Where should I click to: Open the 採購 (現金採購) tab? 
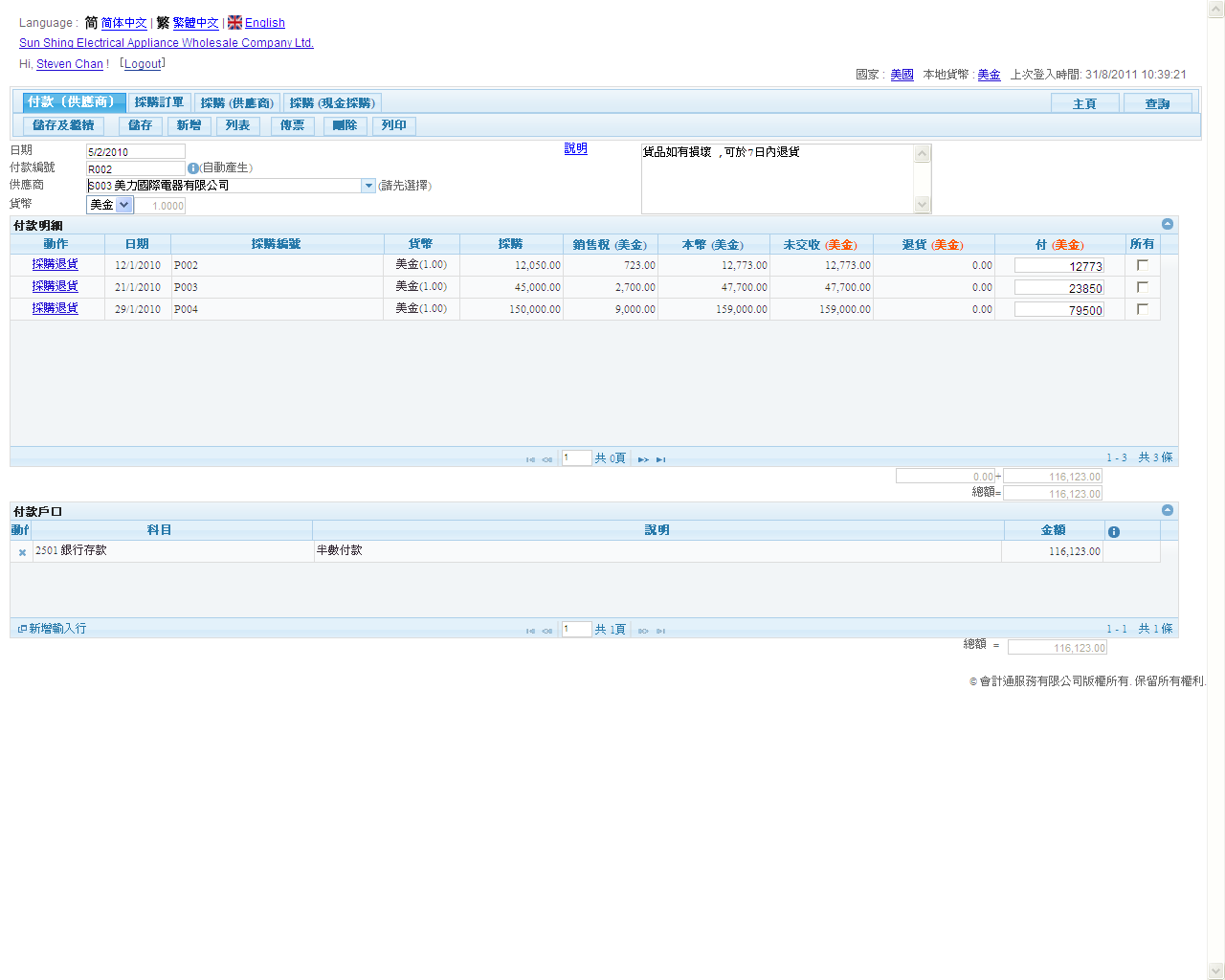(x=332, y=102)
